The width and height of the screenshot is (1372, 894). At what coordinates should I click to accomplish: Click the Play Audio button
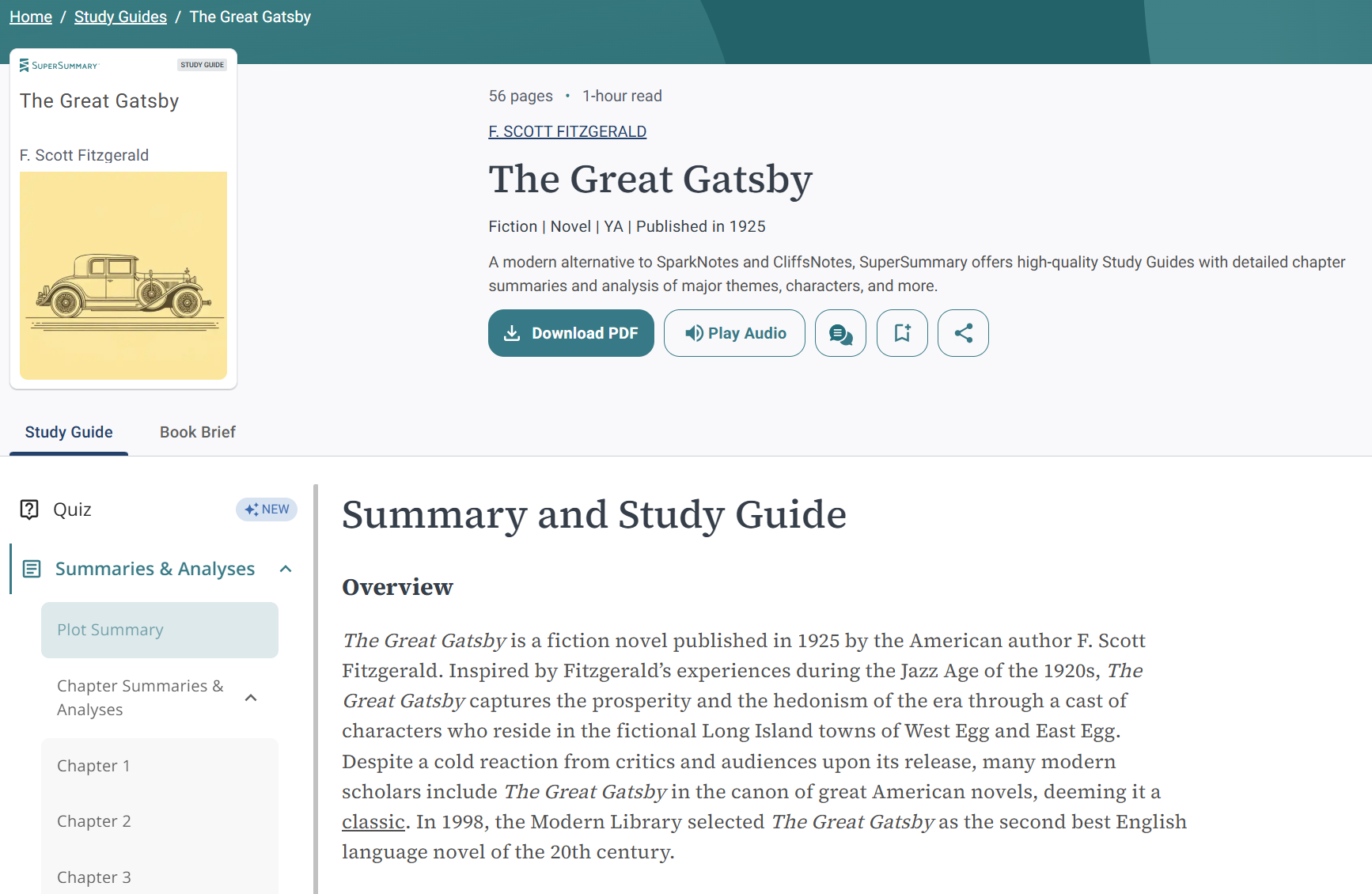[734, 333]
